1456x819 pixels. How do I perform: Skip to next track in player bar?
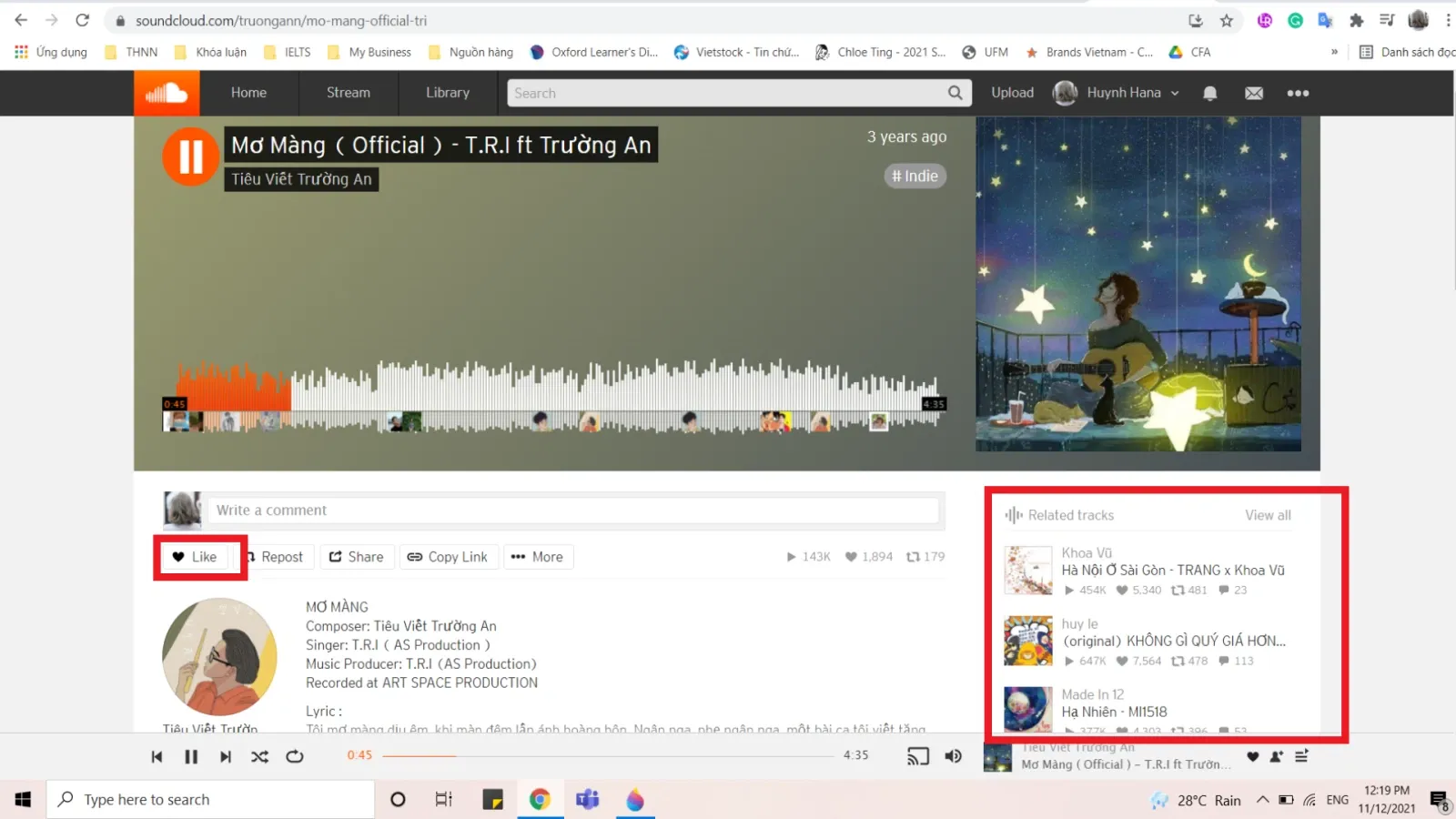[226, 756]
